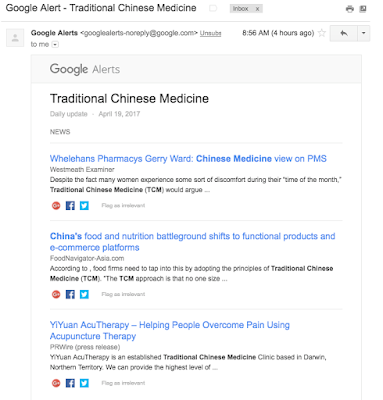The image size is (383, 400).
Task: Expand recipient details next to 'to me'
Action: (x=55, y=44)
